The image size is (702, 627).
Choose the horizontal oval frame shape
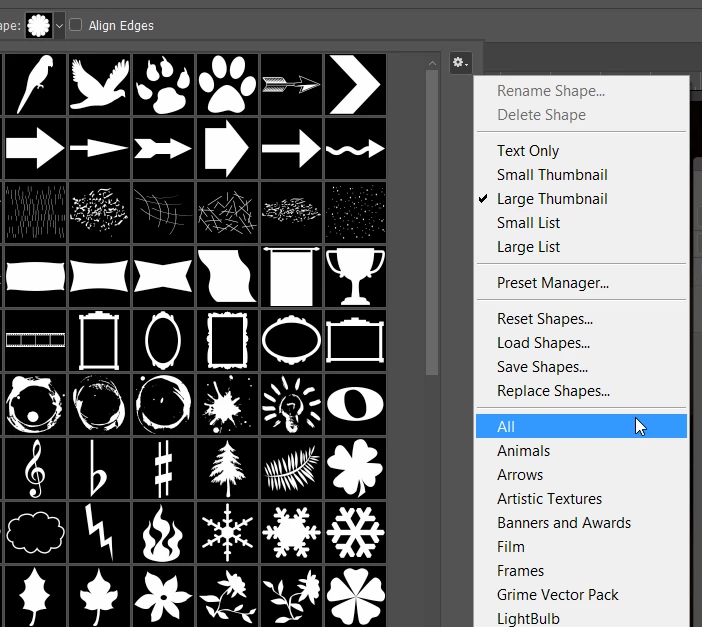click(291, 340)
